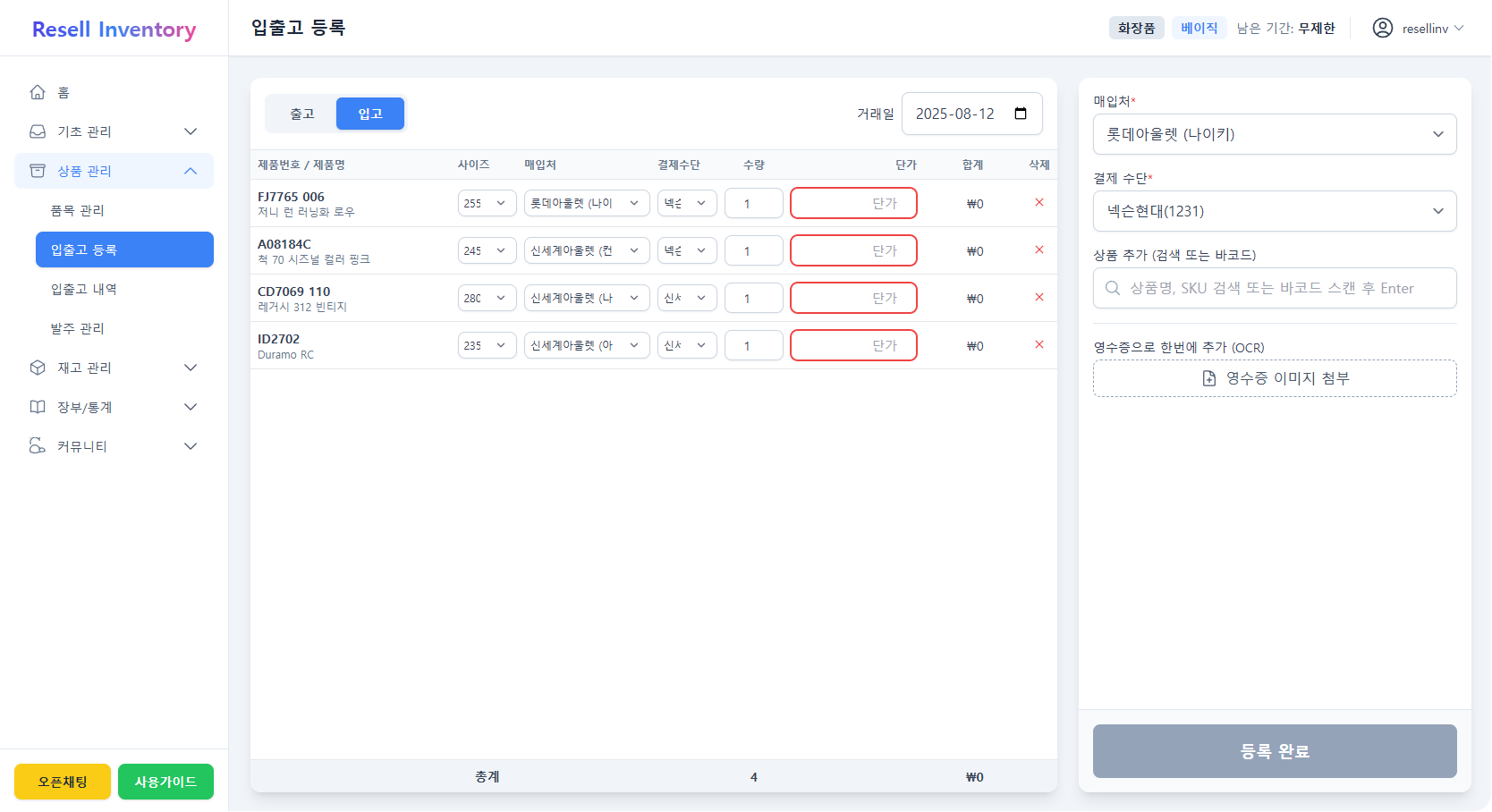Collapse the 상품 관리 sidebar section

point(114,171)
